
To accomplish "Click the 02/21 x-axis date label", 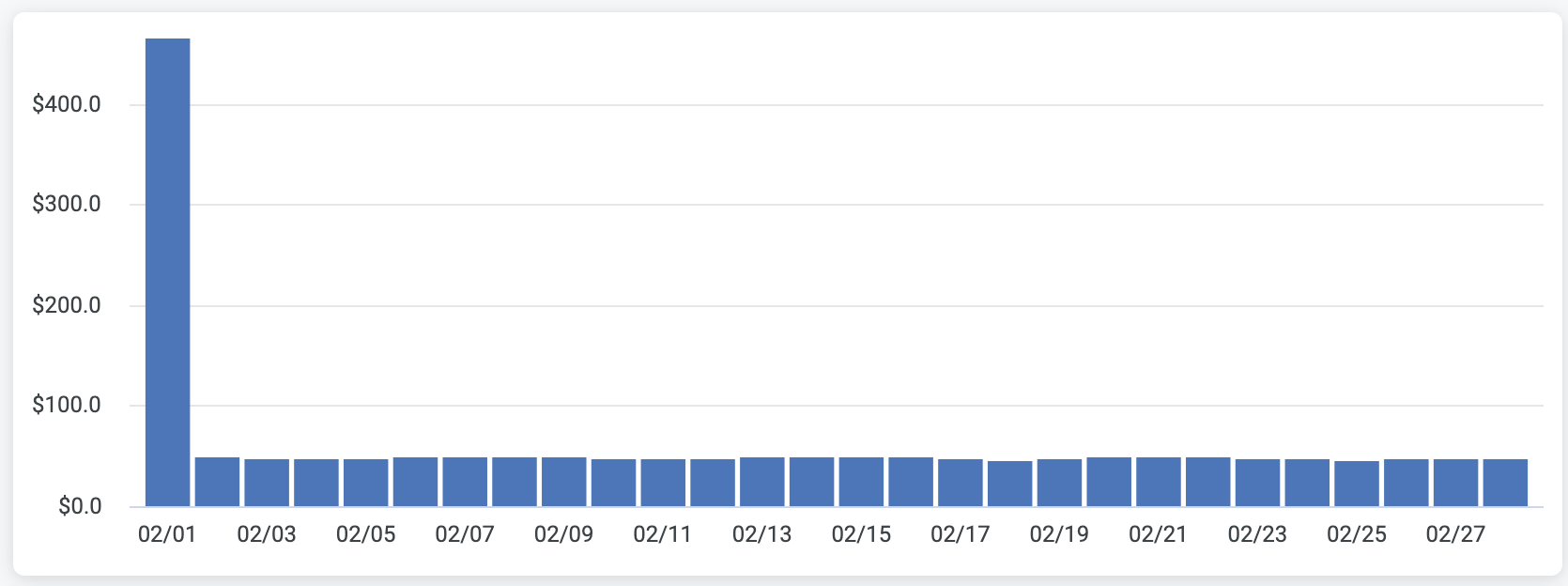I will 1159,534.
